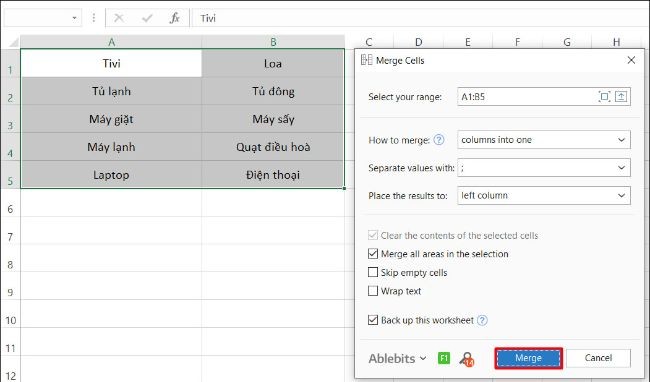Click the Merge button
This screenshot has height=382, width=650.
point(528,358)
